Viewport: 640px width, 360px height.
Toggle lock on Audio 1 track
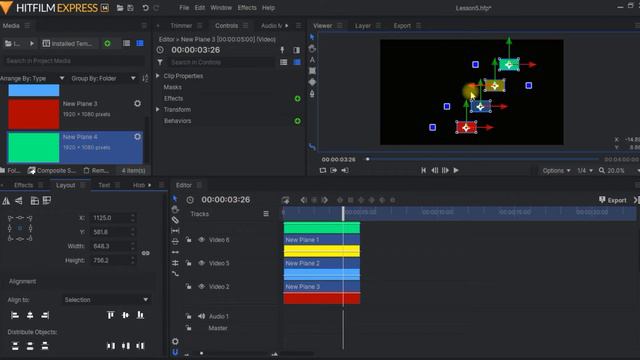189,316
